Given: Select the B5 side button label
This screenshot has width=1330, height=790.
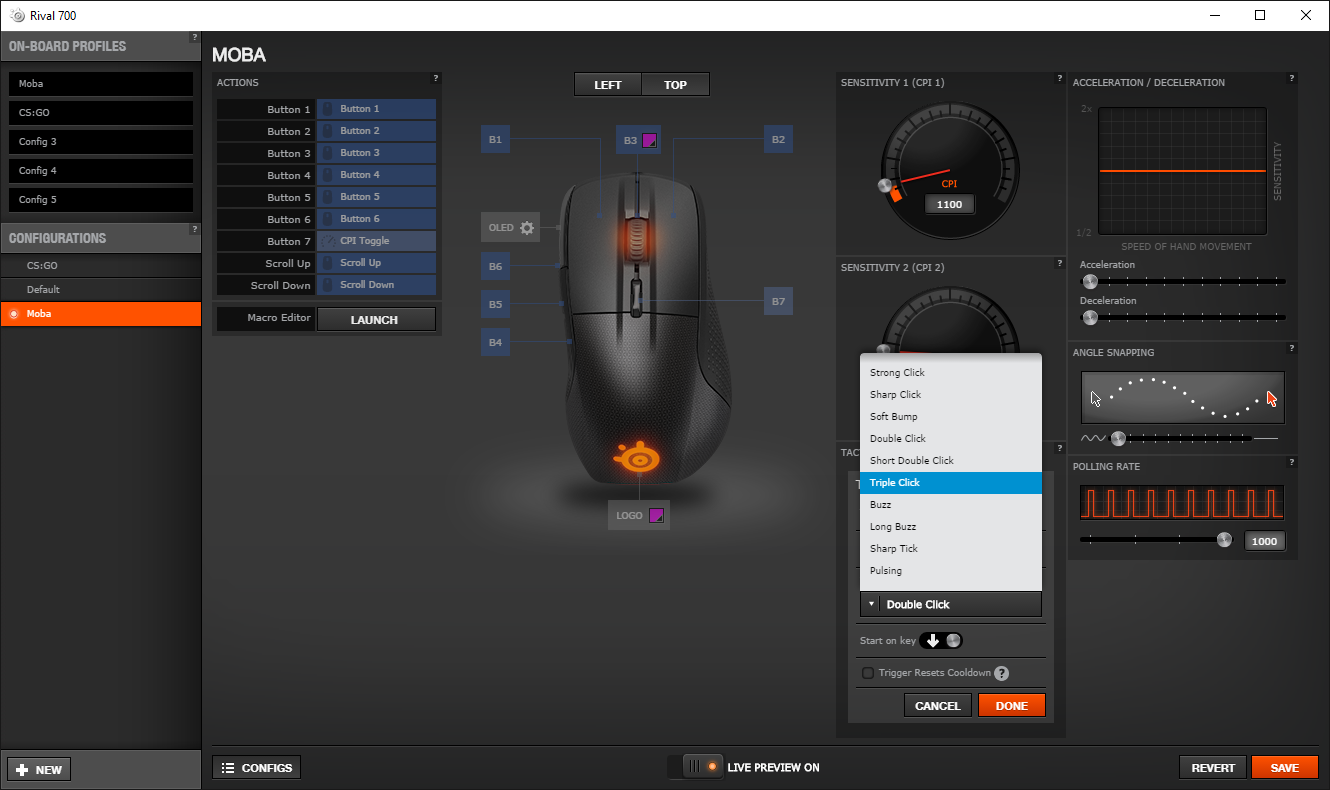Looking at the screenshot, I should 495,304.
